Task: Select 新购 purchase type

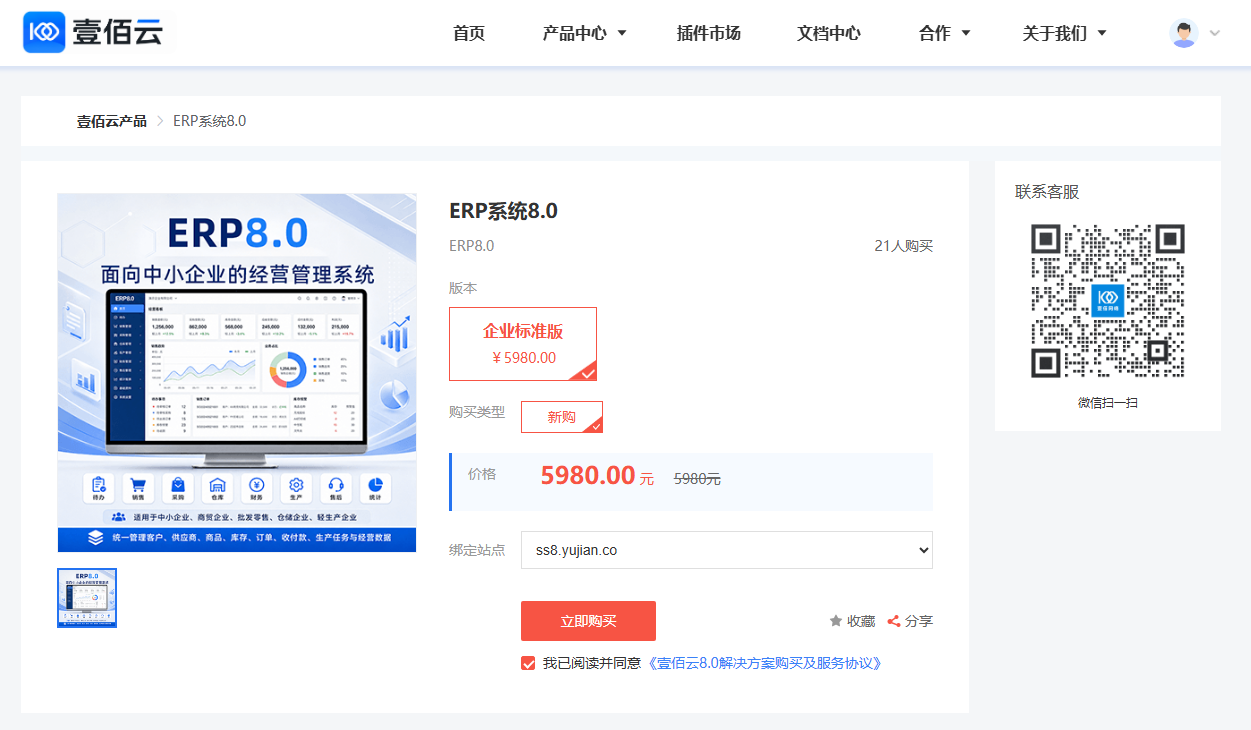Action: coord(562,417)
